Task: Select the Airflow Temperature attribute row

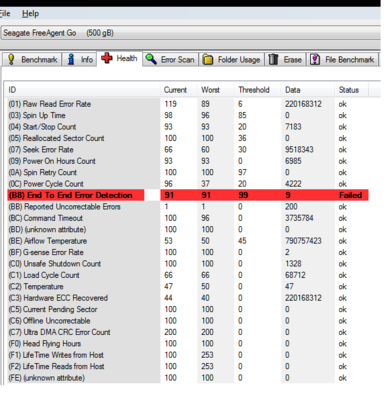Action: pyautogui.click(x=188, y=241)
